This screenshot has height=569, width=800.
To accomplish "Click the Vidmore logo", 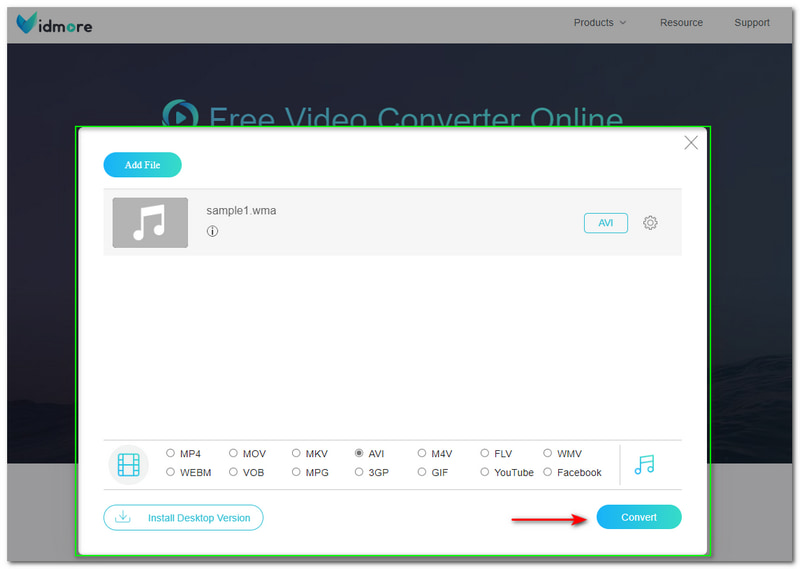I will 55,22.
